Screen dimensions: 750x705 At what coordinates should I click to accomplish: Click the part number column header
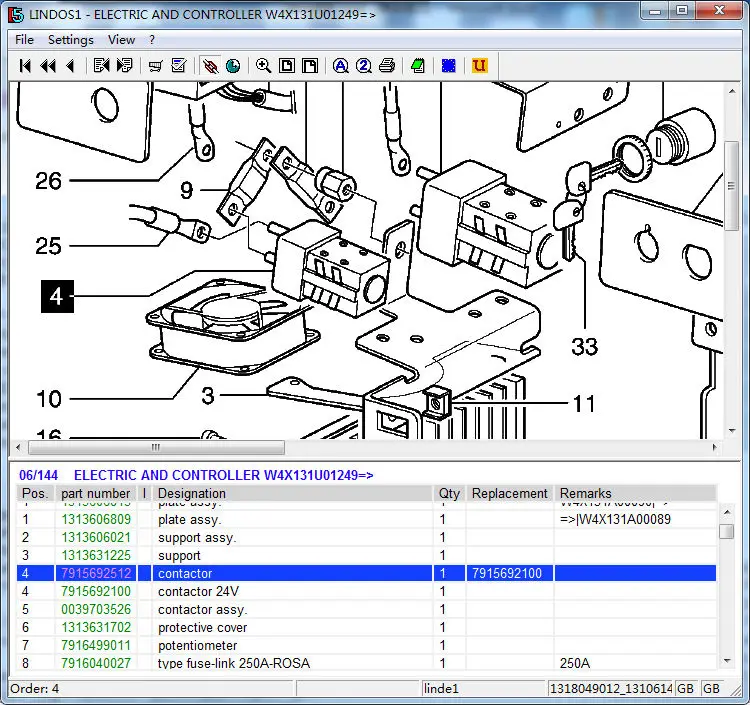96,493
